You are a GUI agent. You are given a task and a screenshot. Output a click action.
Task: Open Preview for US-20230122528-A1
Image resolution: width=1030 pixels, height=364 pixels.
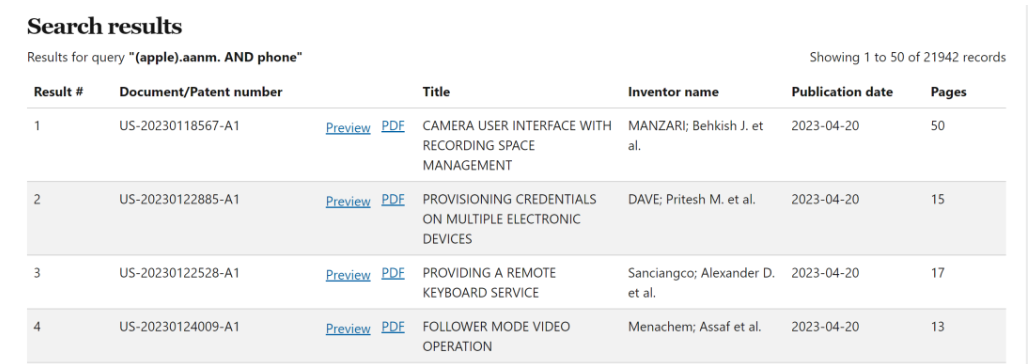(347, 275)
